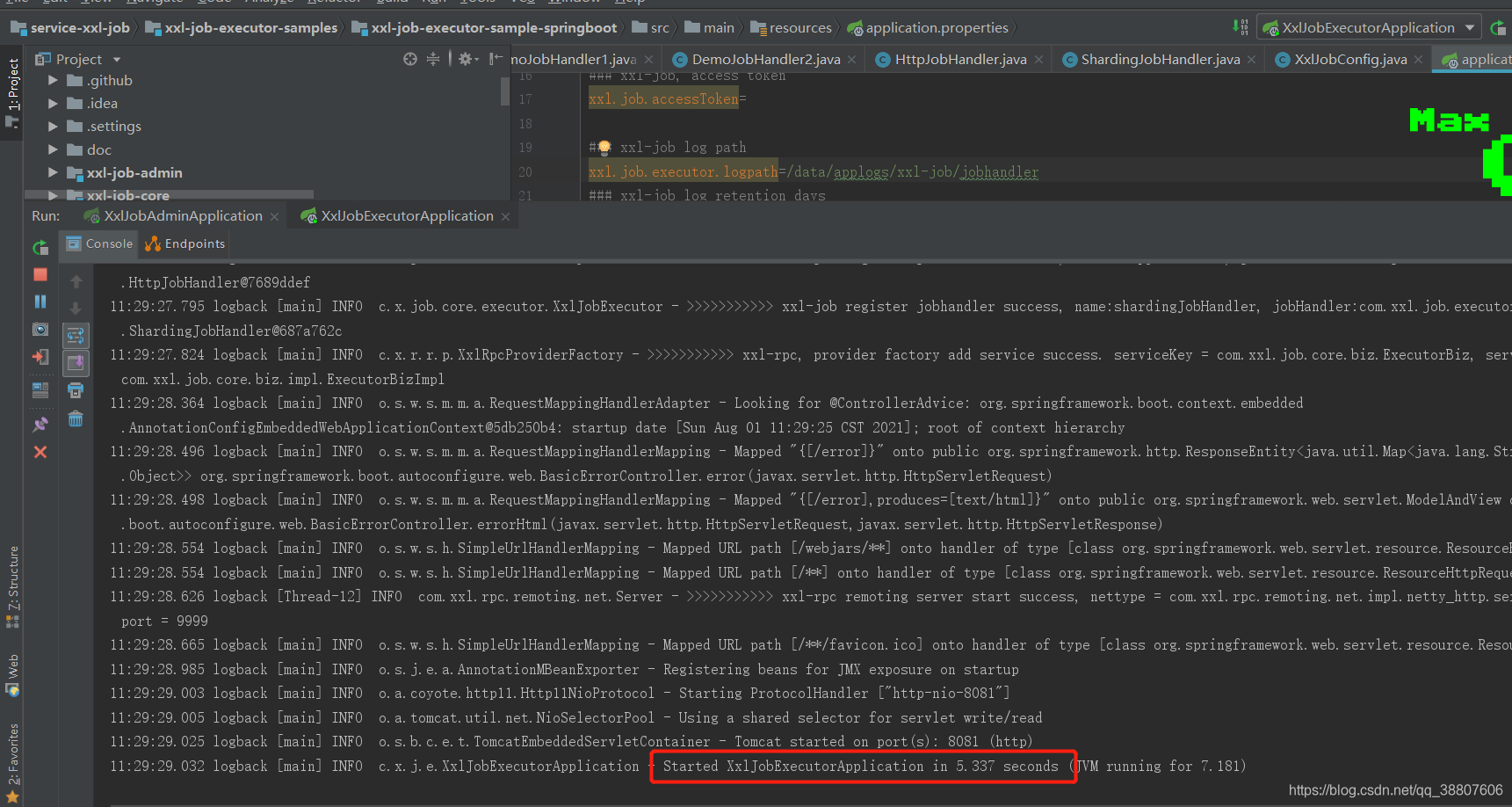Click the main breadcrumb

[x=710, y=28]
